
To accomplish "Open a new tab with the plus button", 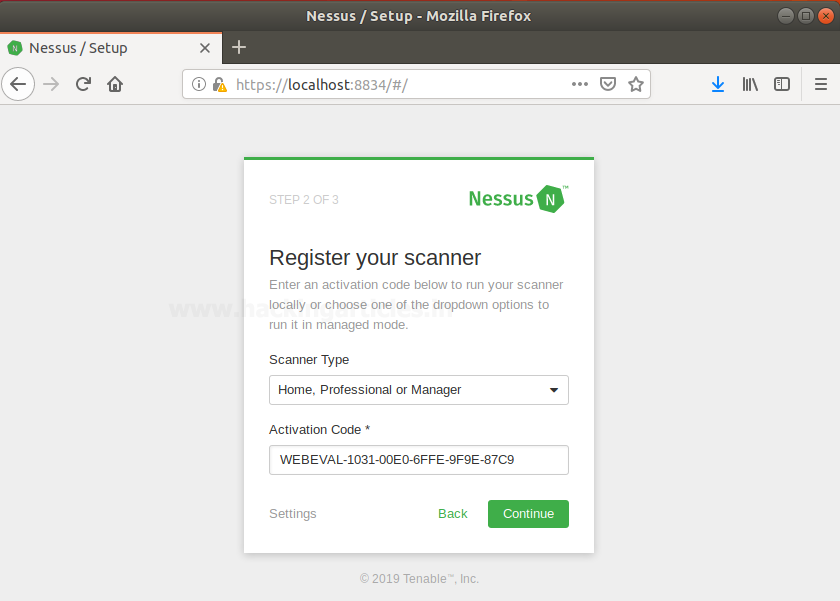I will click(238, 47).
